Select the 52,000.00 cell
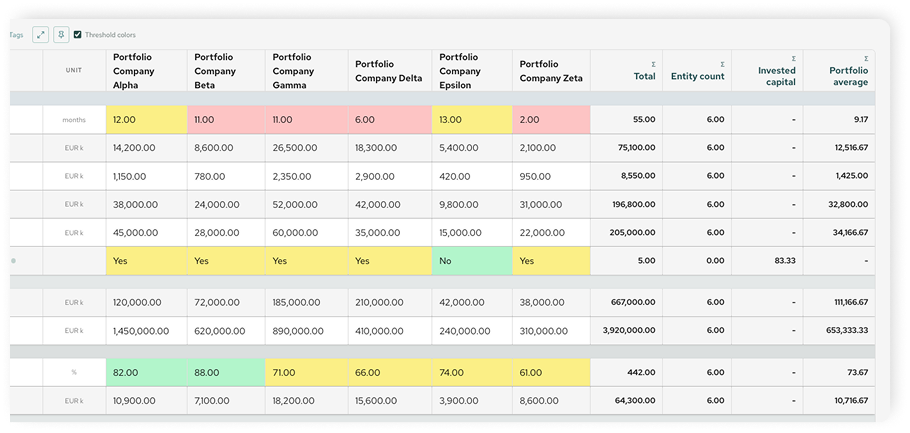The width and height of the screenshot is (910, 433). coord(306,204)
